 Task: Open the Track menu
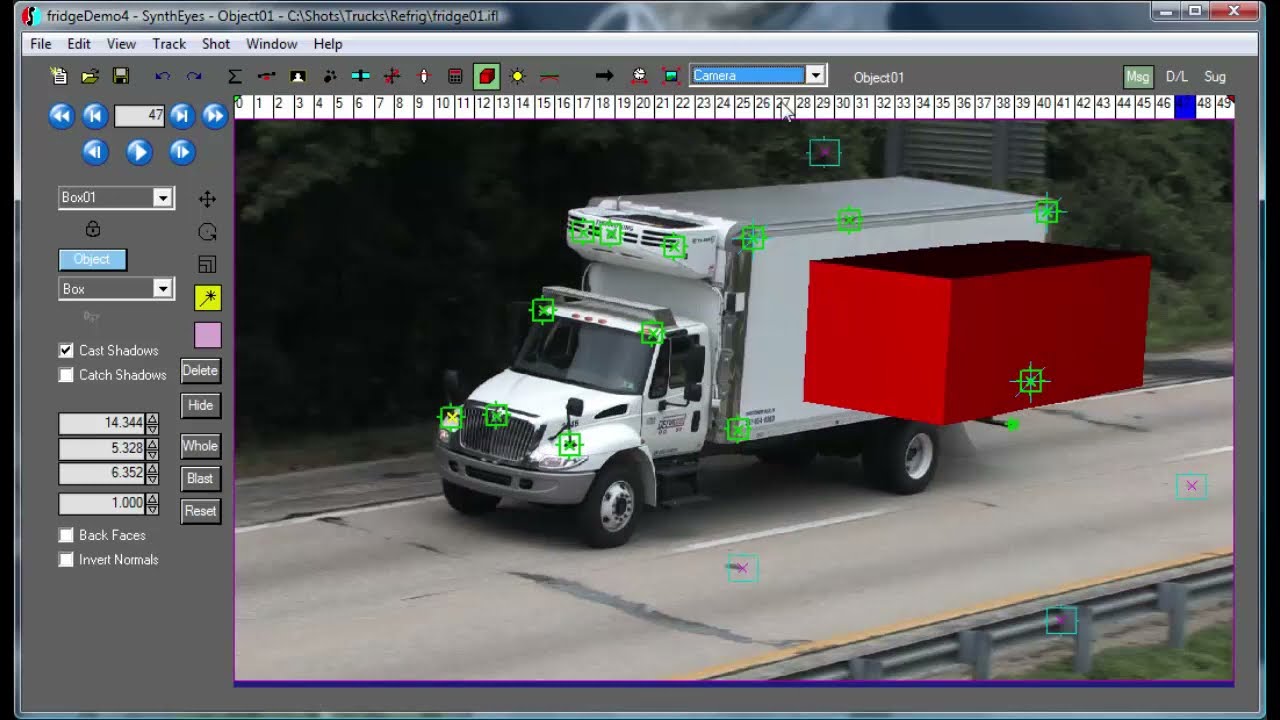click(169, 44)
